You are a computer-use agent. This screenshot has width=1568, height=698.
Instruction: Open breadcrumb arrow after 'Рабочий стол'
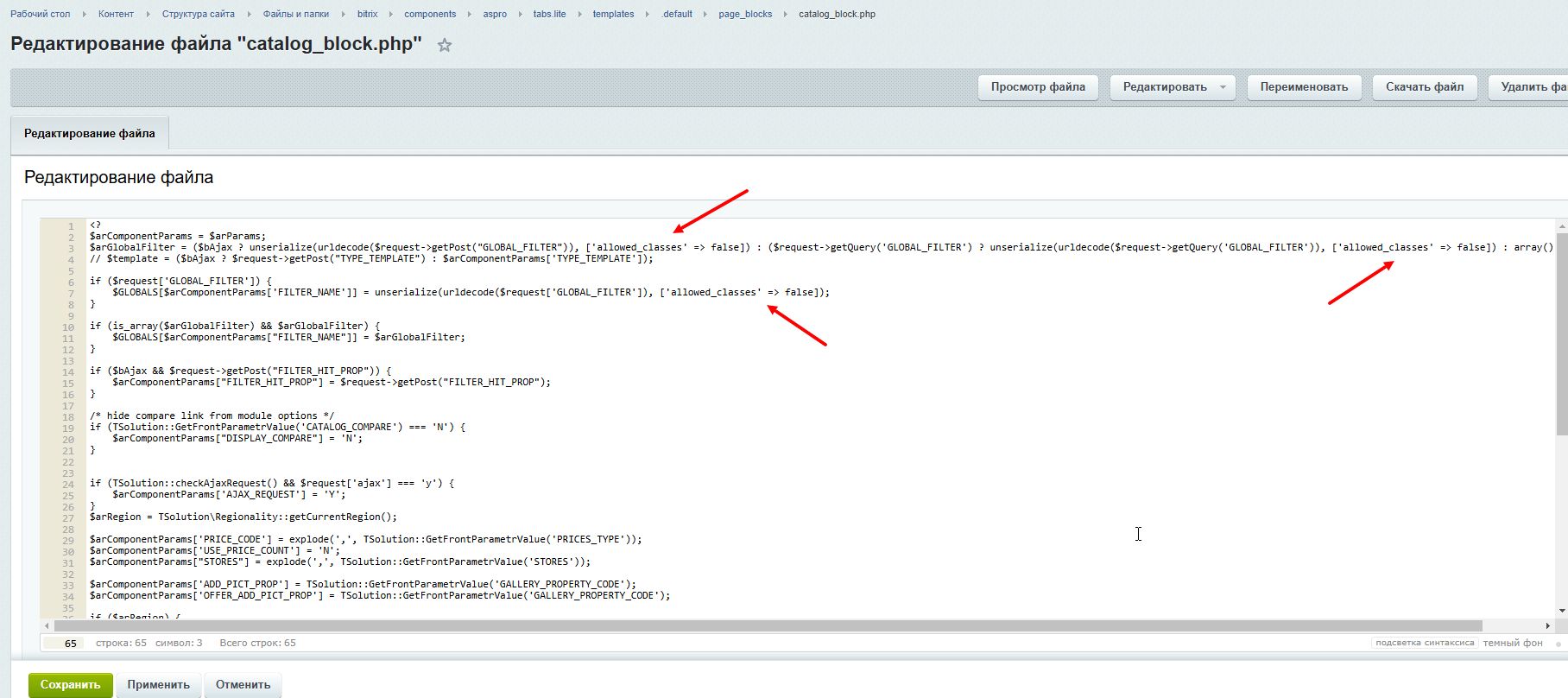click(85, 14)
